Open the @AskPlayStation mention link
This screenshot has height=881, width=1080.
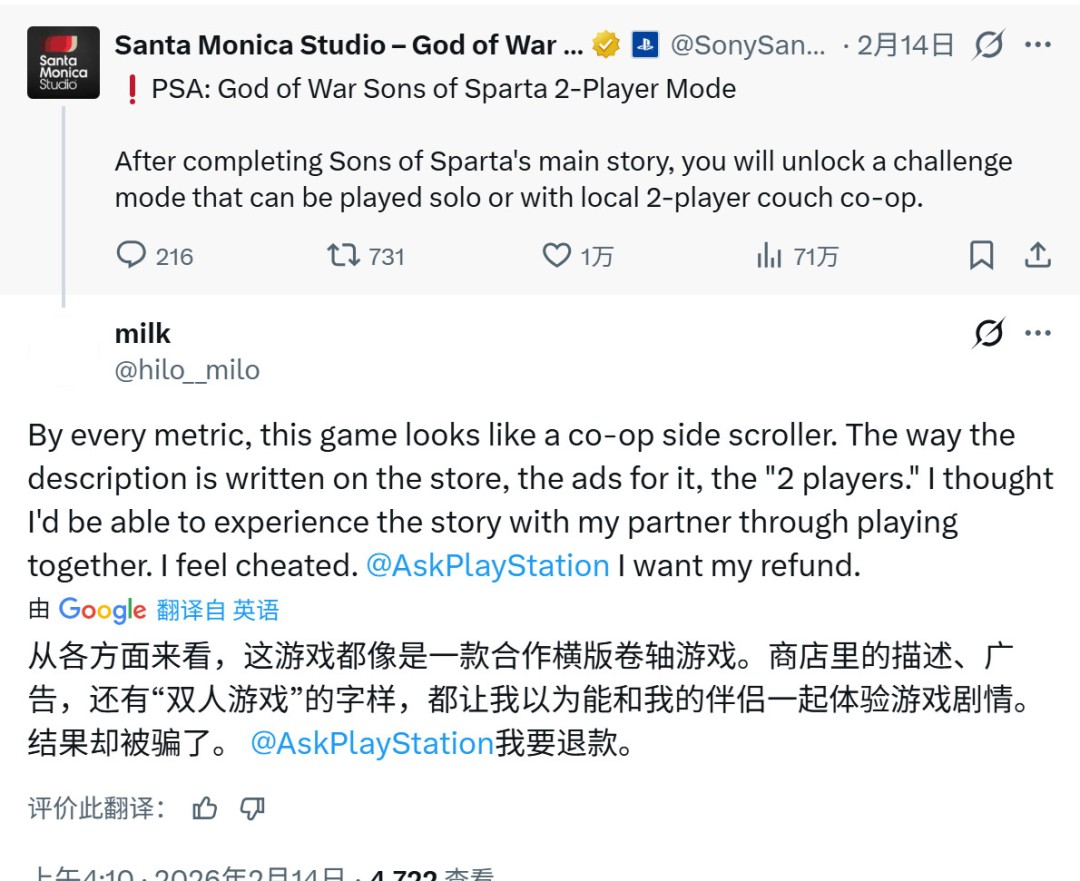489,565
